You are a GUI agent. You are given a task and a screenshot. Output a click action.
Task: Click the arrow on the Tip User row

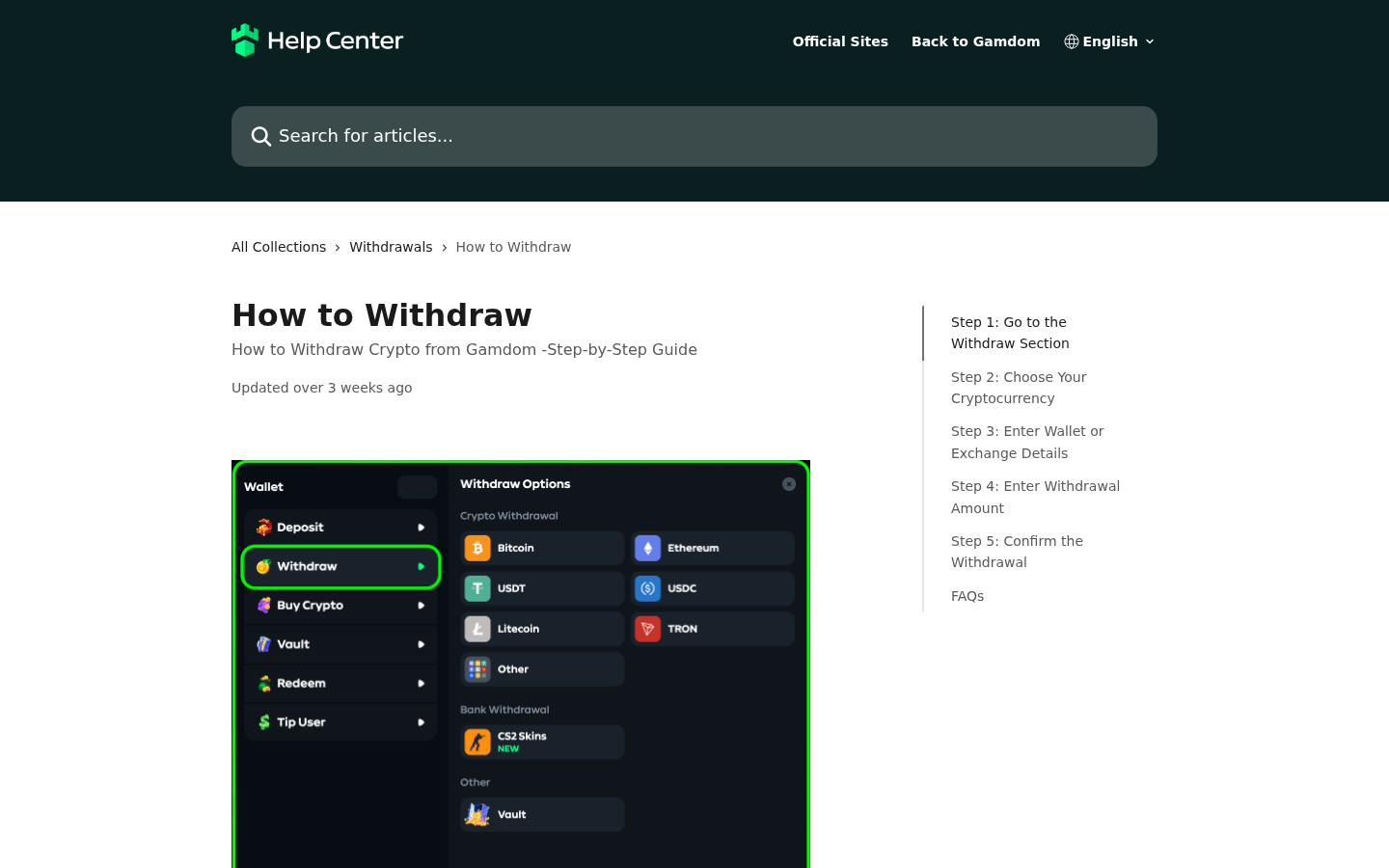(x=421, y=722)
